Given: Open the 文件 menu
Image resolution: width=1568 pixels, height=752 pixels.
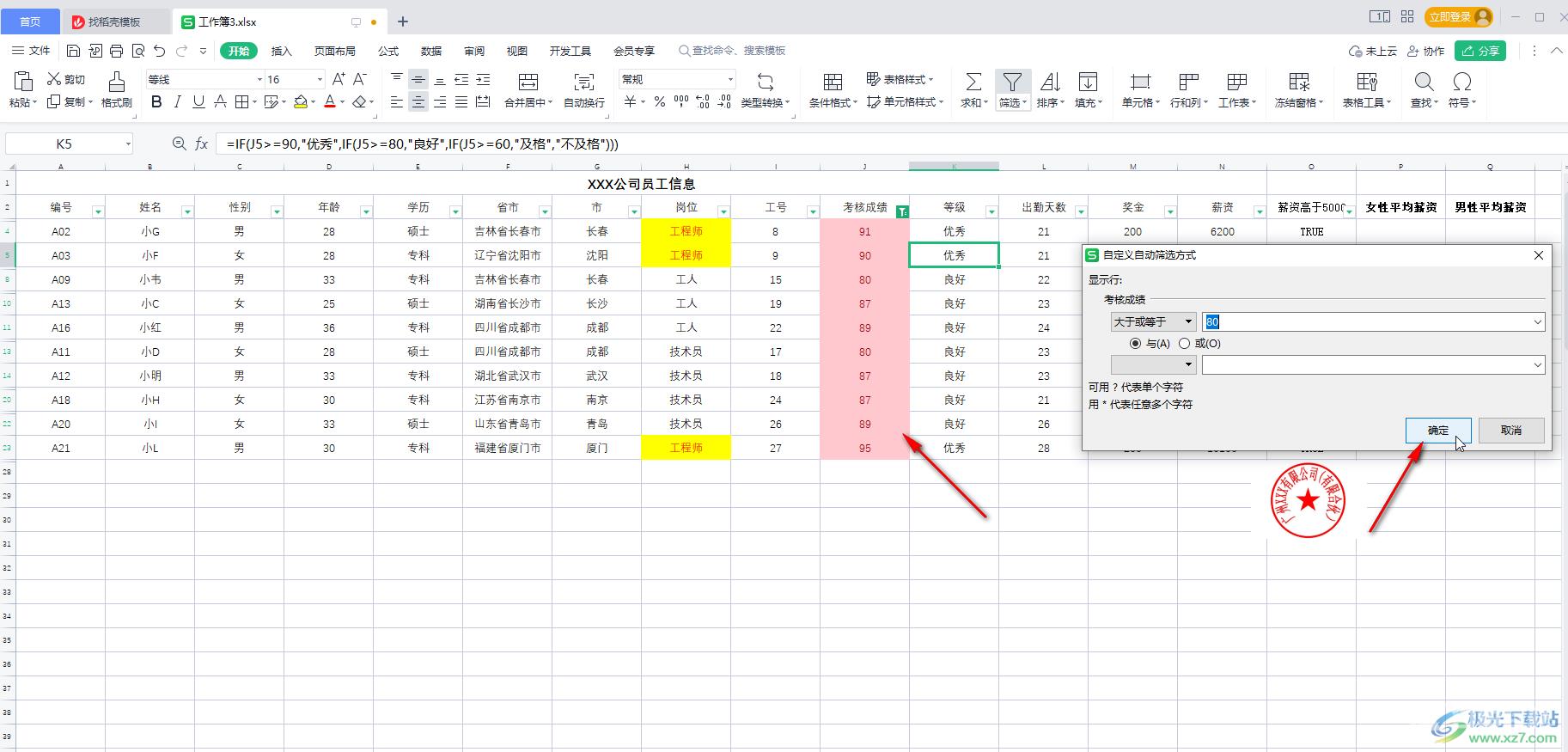Looking at the screenshot, I should tap(32, 51).
